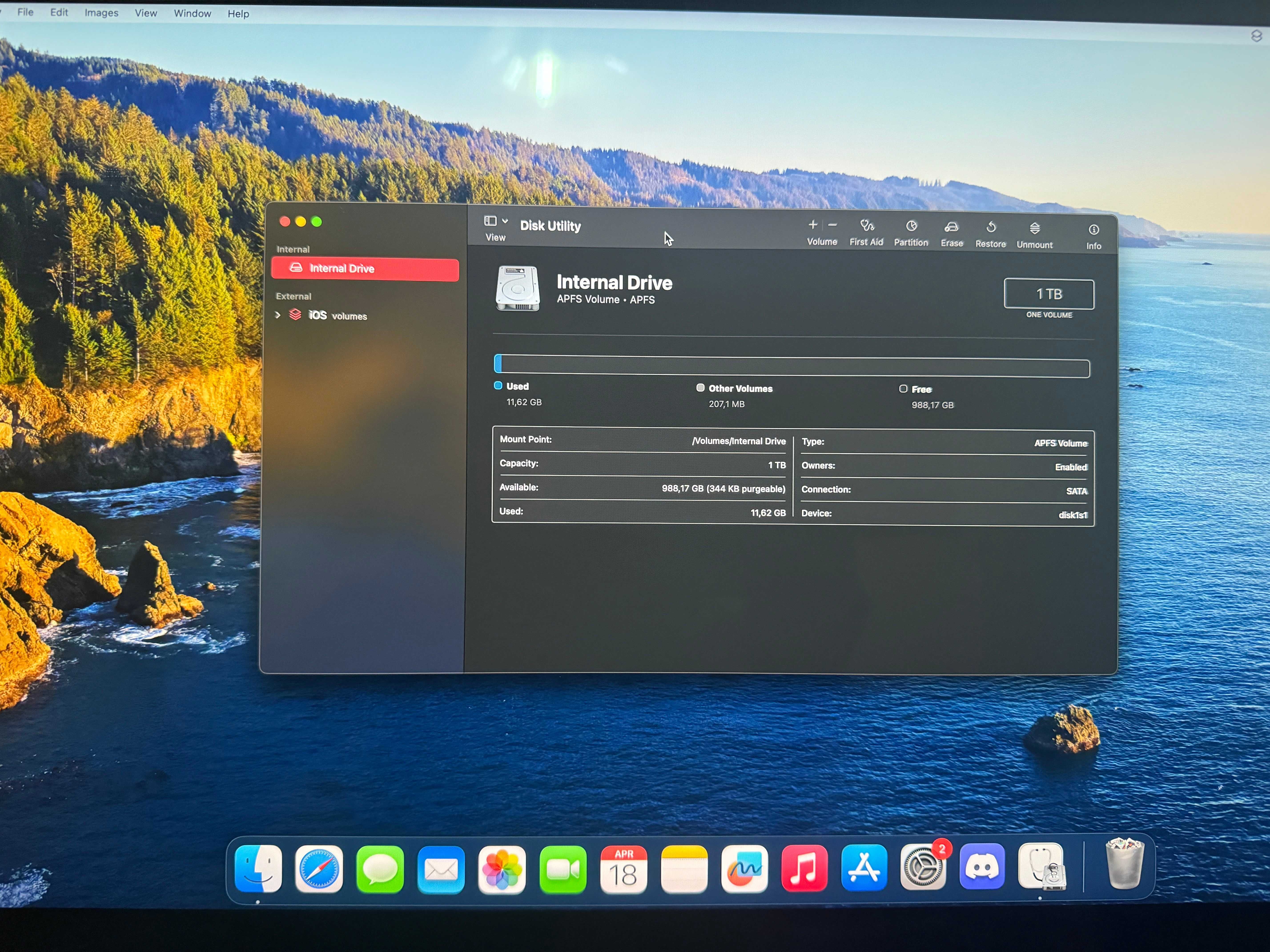Open FaceTime from the Dock

(563, 870)
